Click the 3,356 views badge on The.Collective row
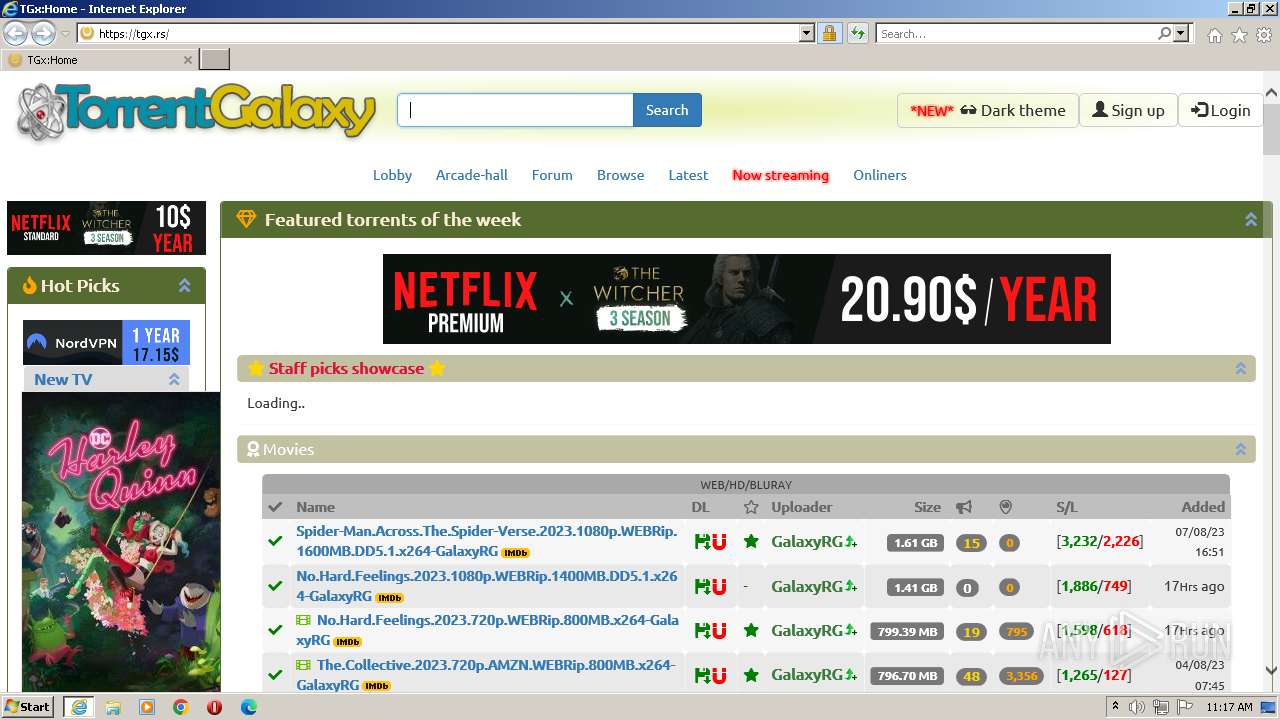Screen dimensions: 1280x720 pyautogui.click(x=1022, y=676)
